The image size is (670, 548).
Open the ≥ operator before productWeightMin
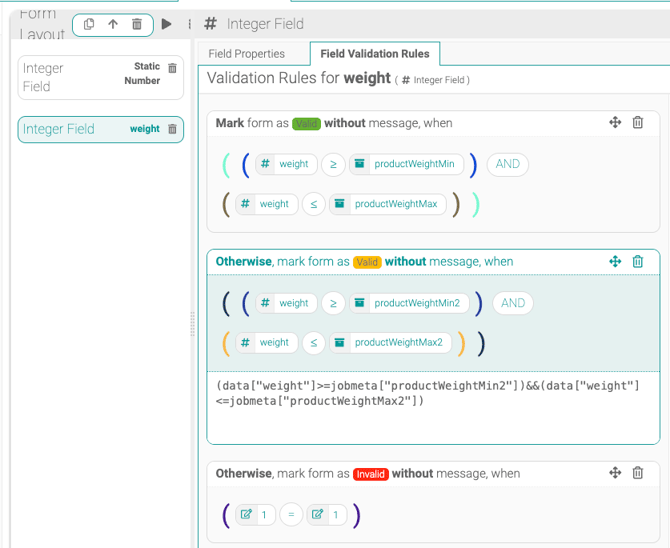[334, 164]
